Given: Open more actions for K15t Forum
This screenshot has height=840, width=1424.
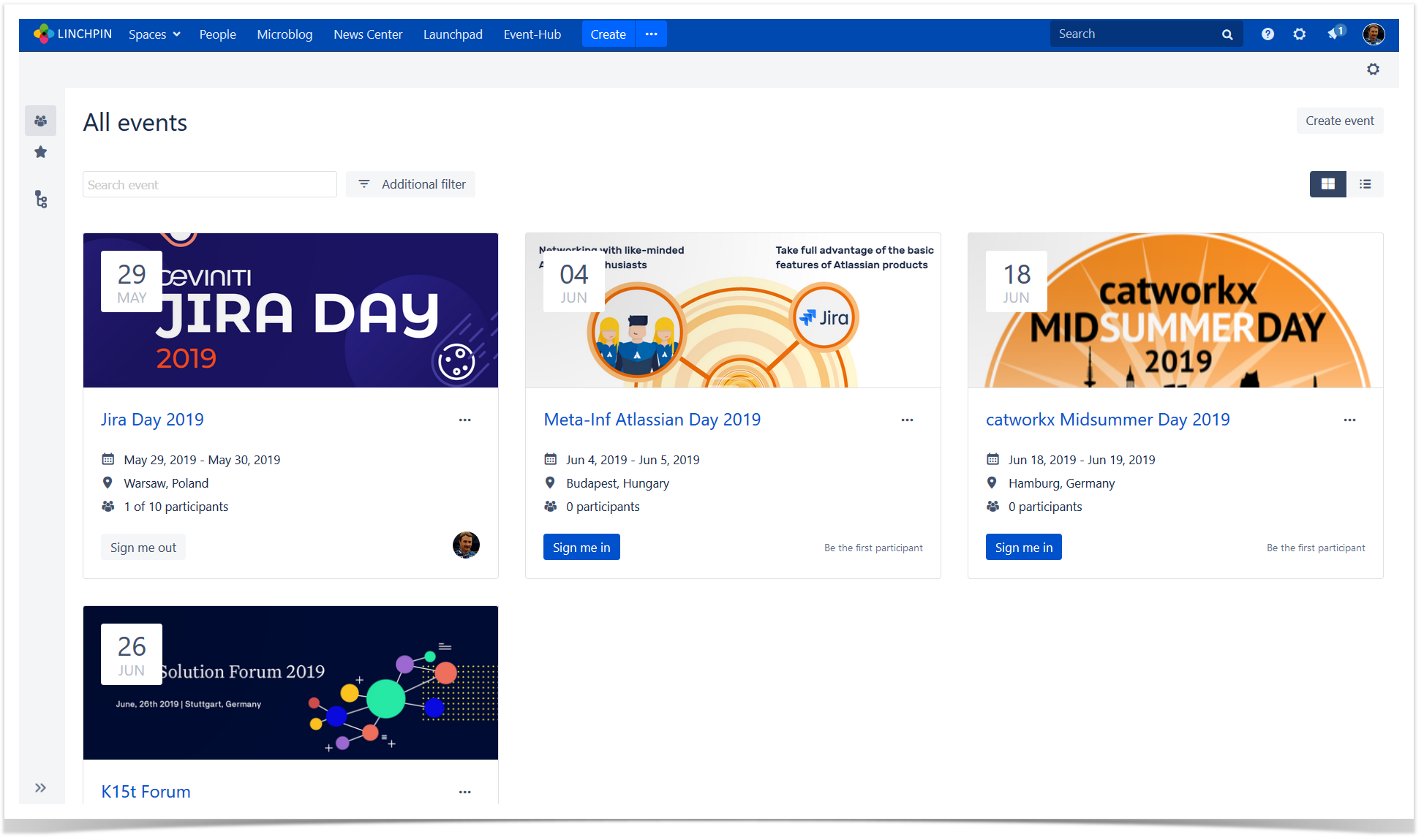Looking at the screenshot, I should [x=464, y=792].
